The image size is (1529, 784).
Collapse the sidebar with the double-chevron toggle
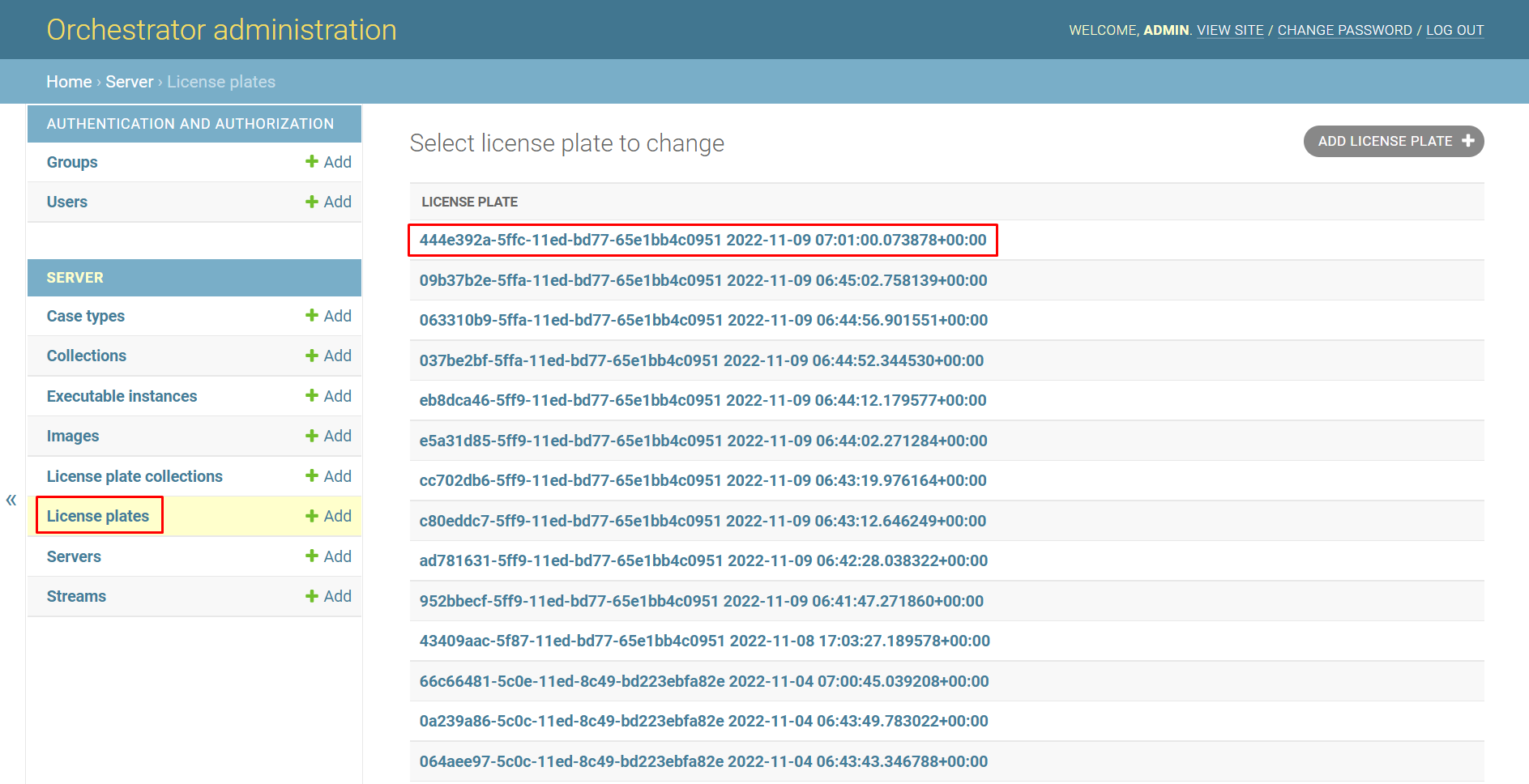tap(11, 500)
